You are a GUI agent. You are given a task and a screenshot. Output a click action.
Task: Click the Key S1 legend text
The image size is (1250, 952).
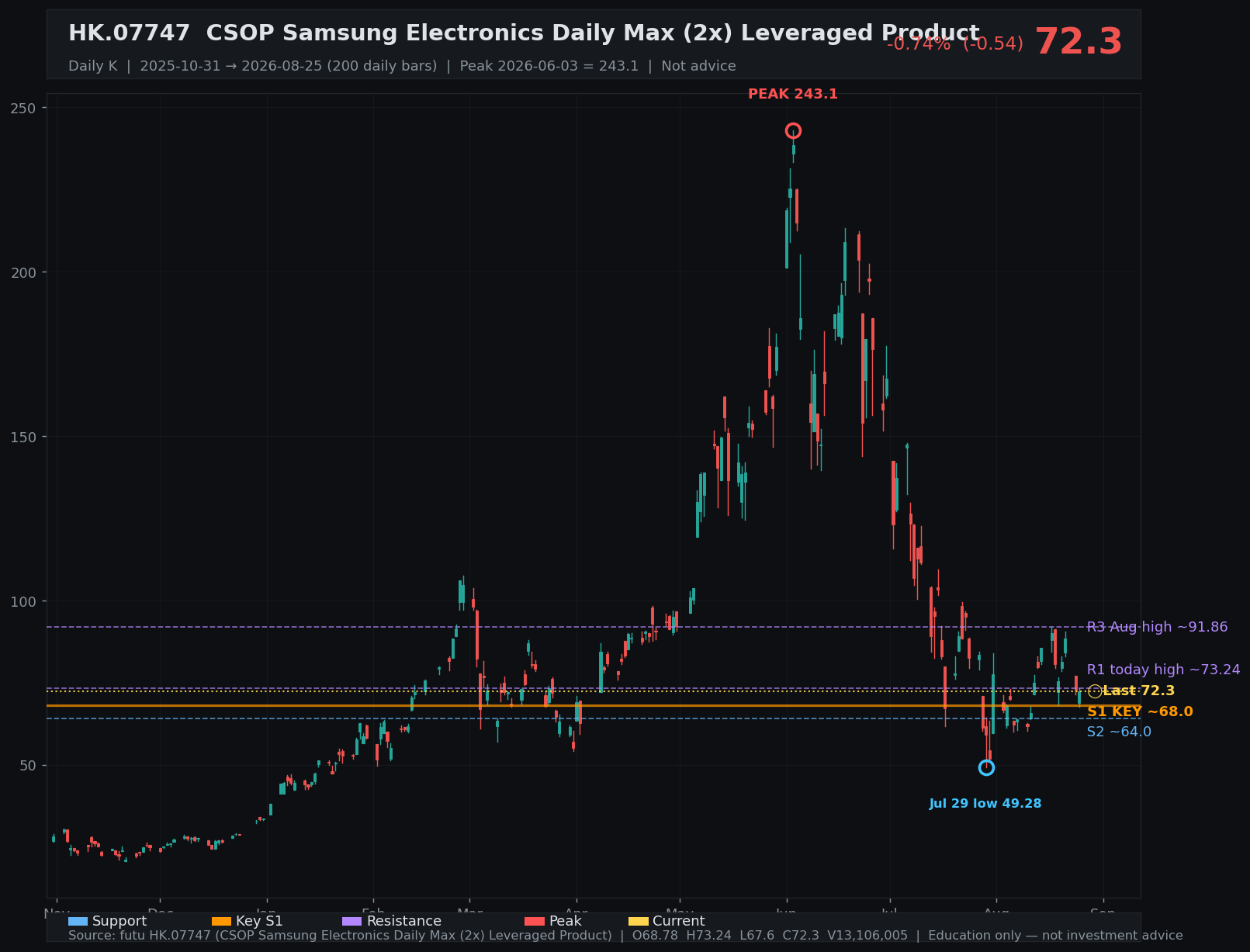259,921
